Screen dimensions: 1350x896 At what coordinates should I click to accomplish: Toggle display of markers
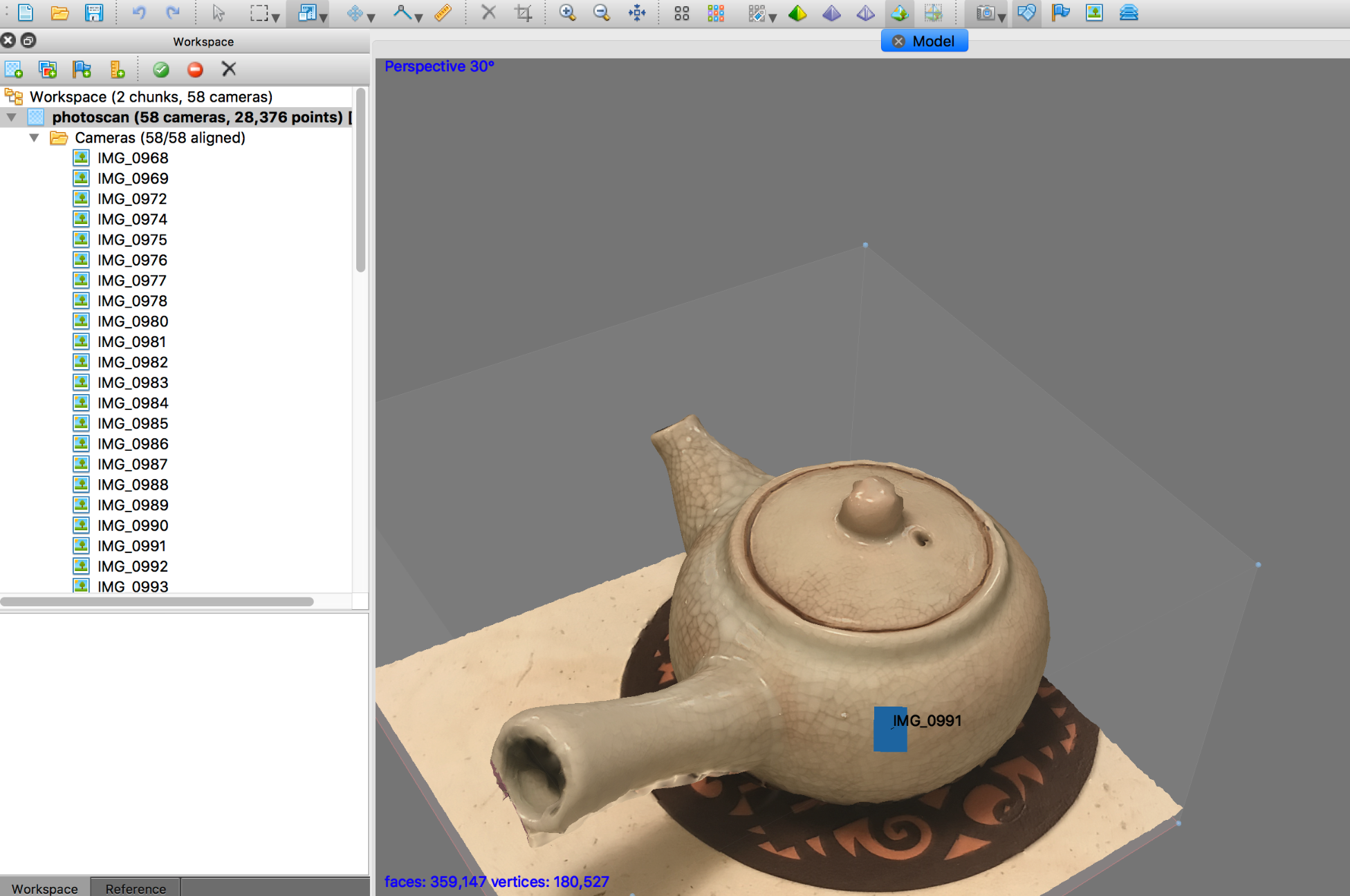[1060, 12]
